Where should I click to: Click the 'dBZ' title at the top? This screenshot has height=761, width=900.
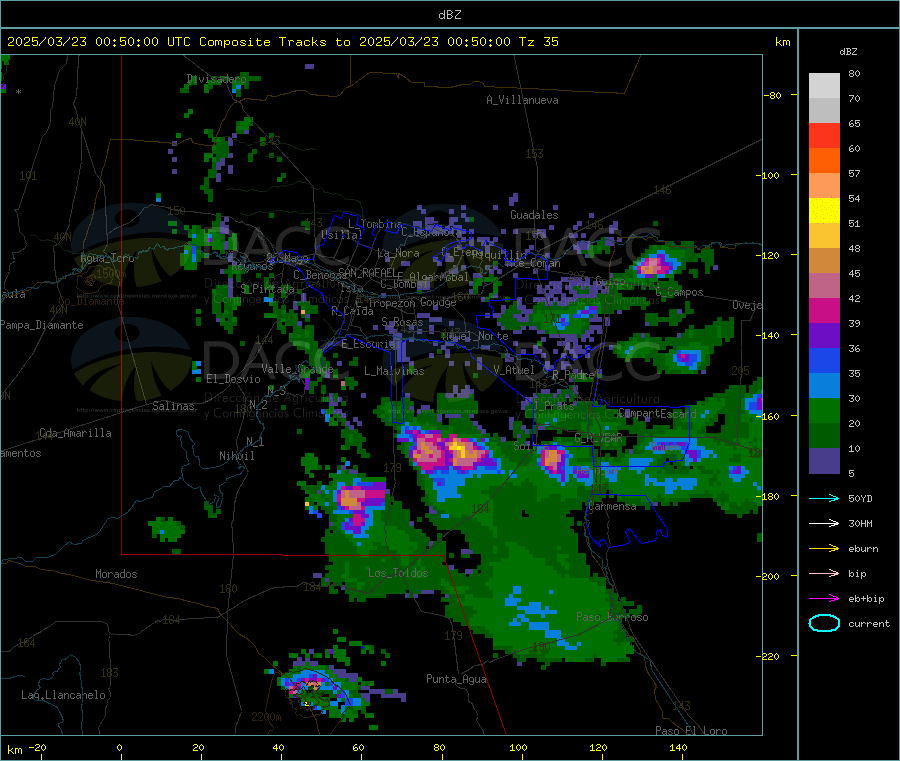[449, 15]
